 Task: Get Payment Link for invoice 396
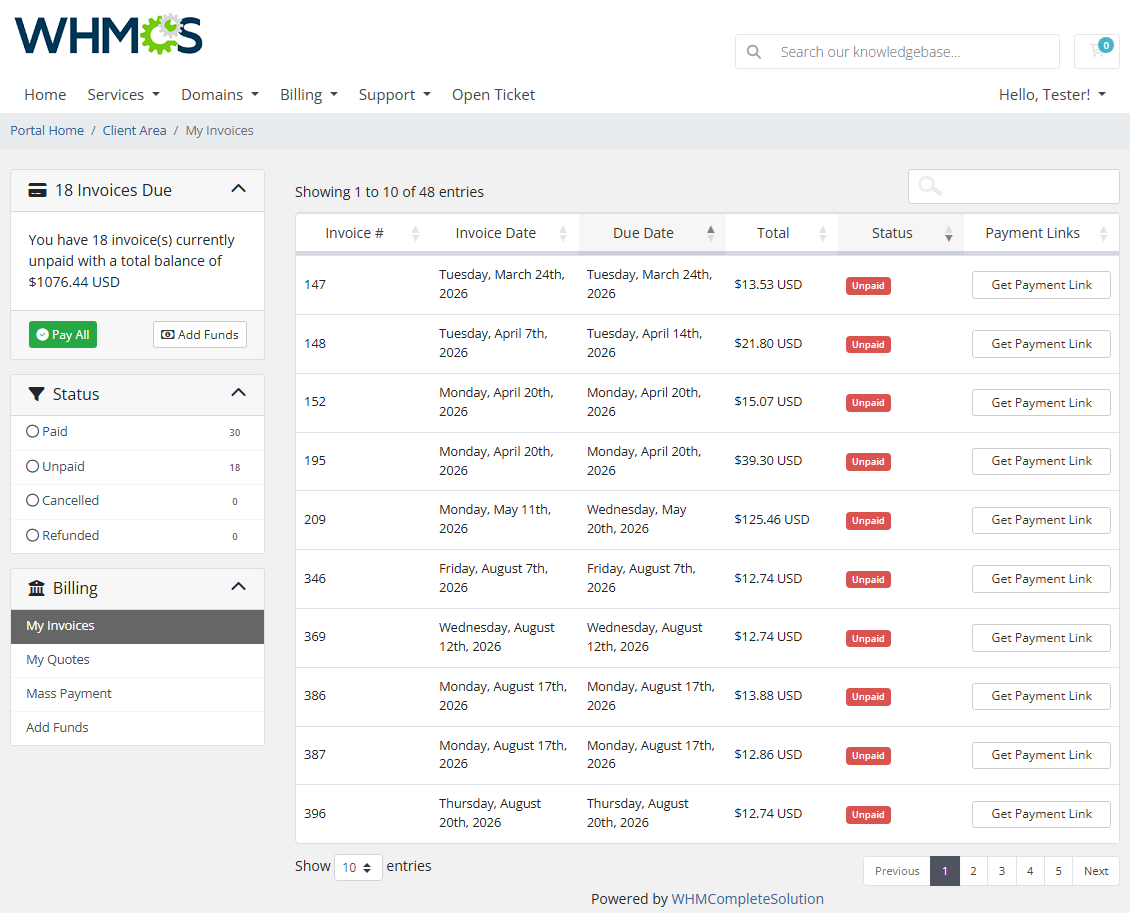pyautogui.click(x=1041, y=814)
